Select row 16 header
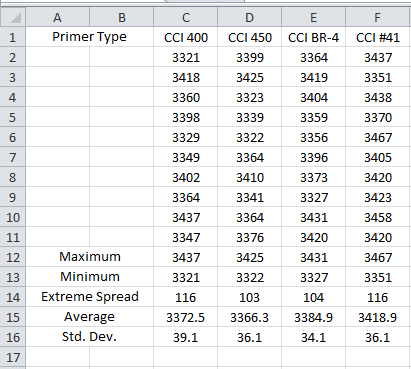This screenshot has width=411, height=369. 13,337
